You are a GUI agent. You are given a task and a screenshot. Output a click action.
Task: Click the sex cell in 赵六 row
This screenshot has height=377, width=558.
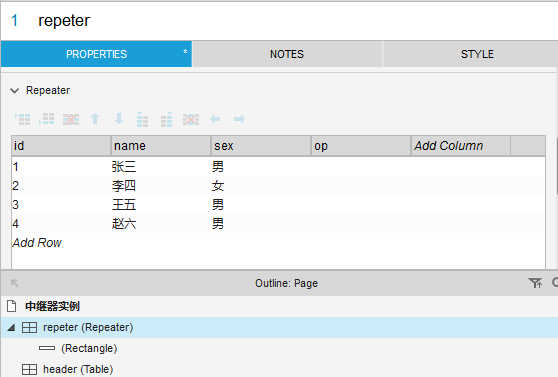coord(261,224)
